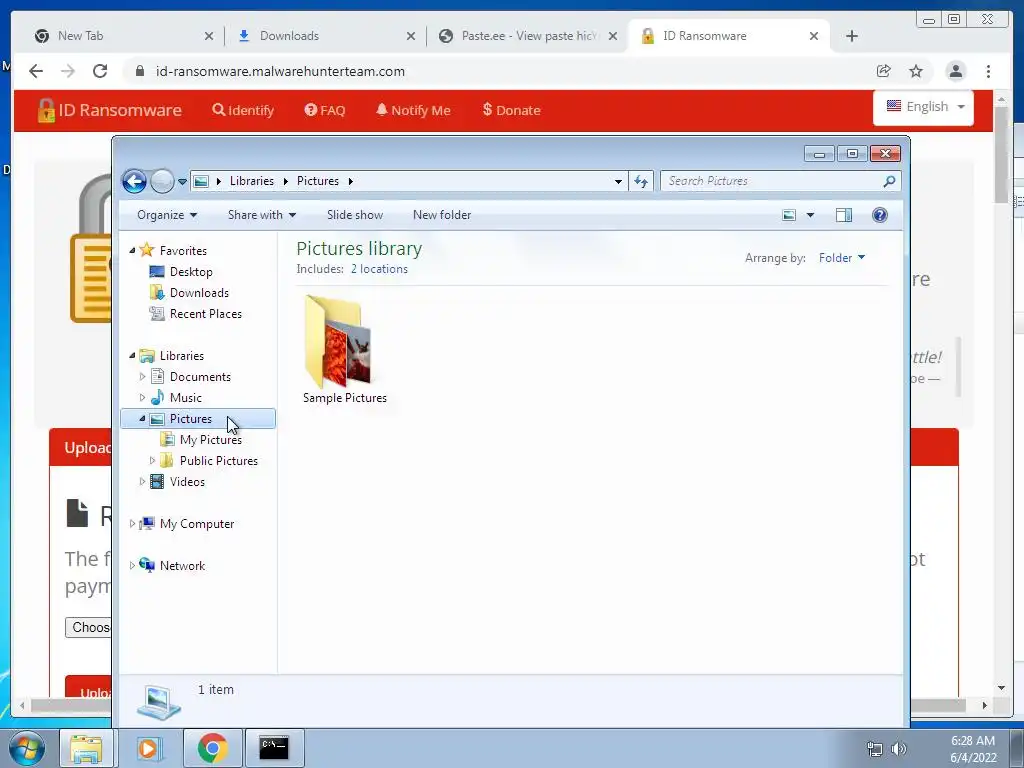Select the Music library
The width and height of the screenshot is (1024, 768).
[x=185, y=398]
